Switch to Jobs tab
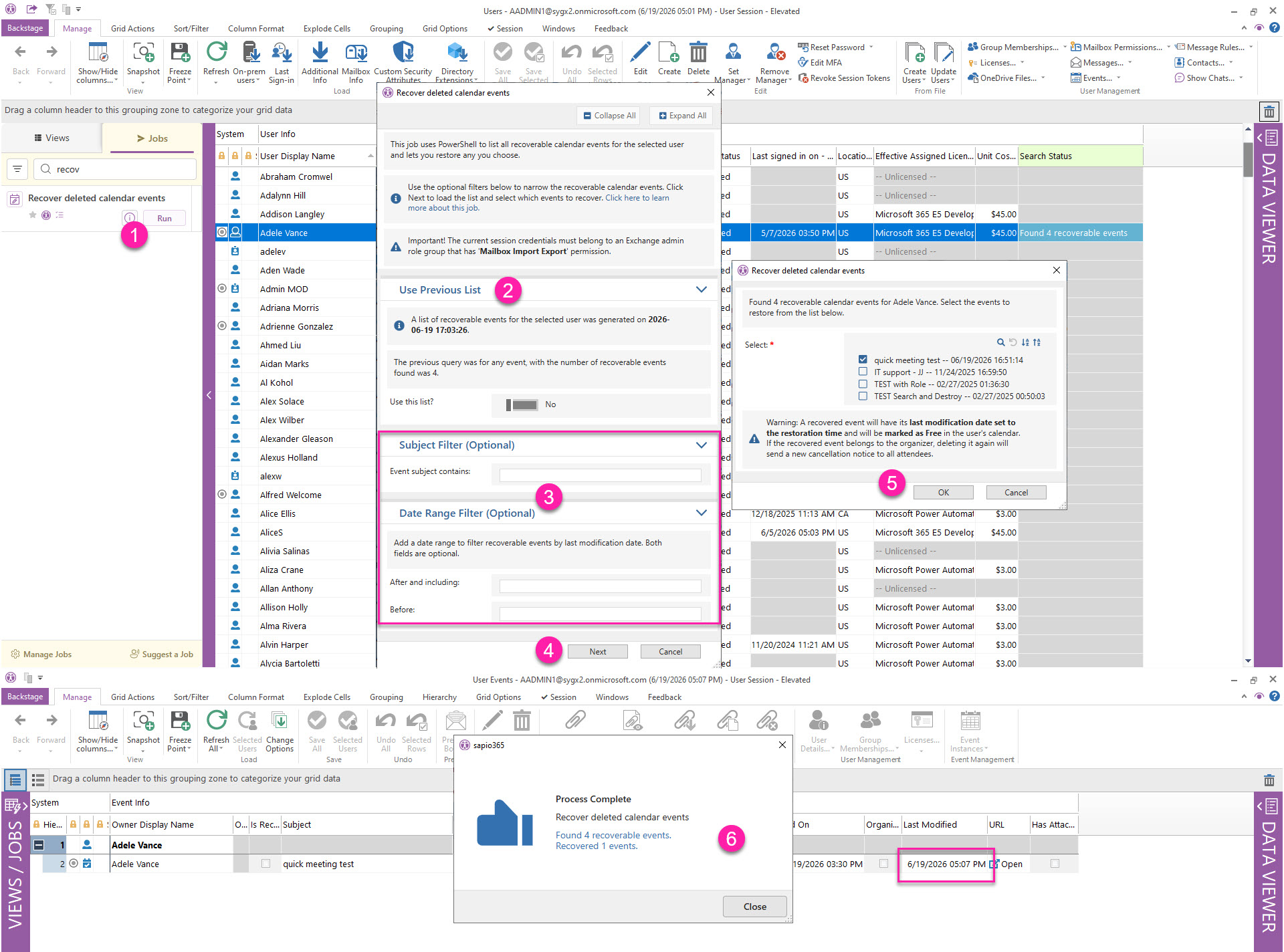The image size is (1284, 952). click(152, 138)
